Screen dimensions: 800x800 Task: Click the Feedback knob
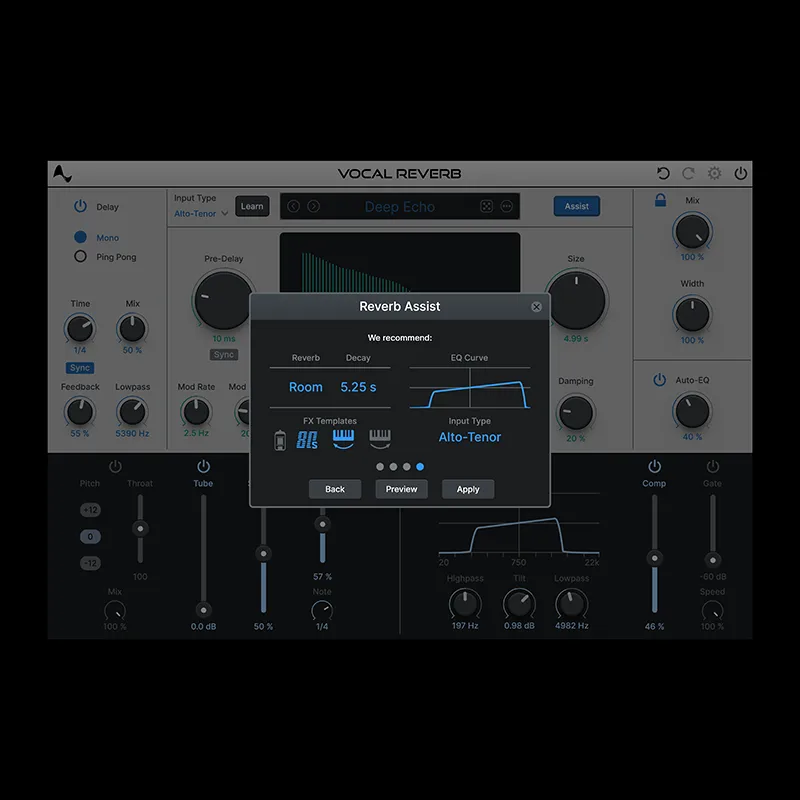point(80,411)
